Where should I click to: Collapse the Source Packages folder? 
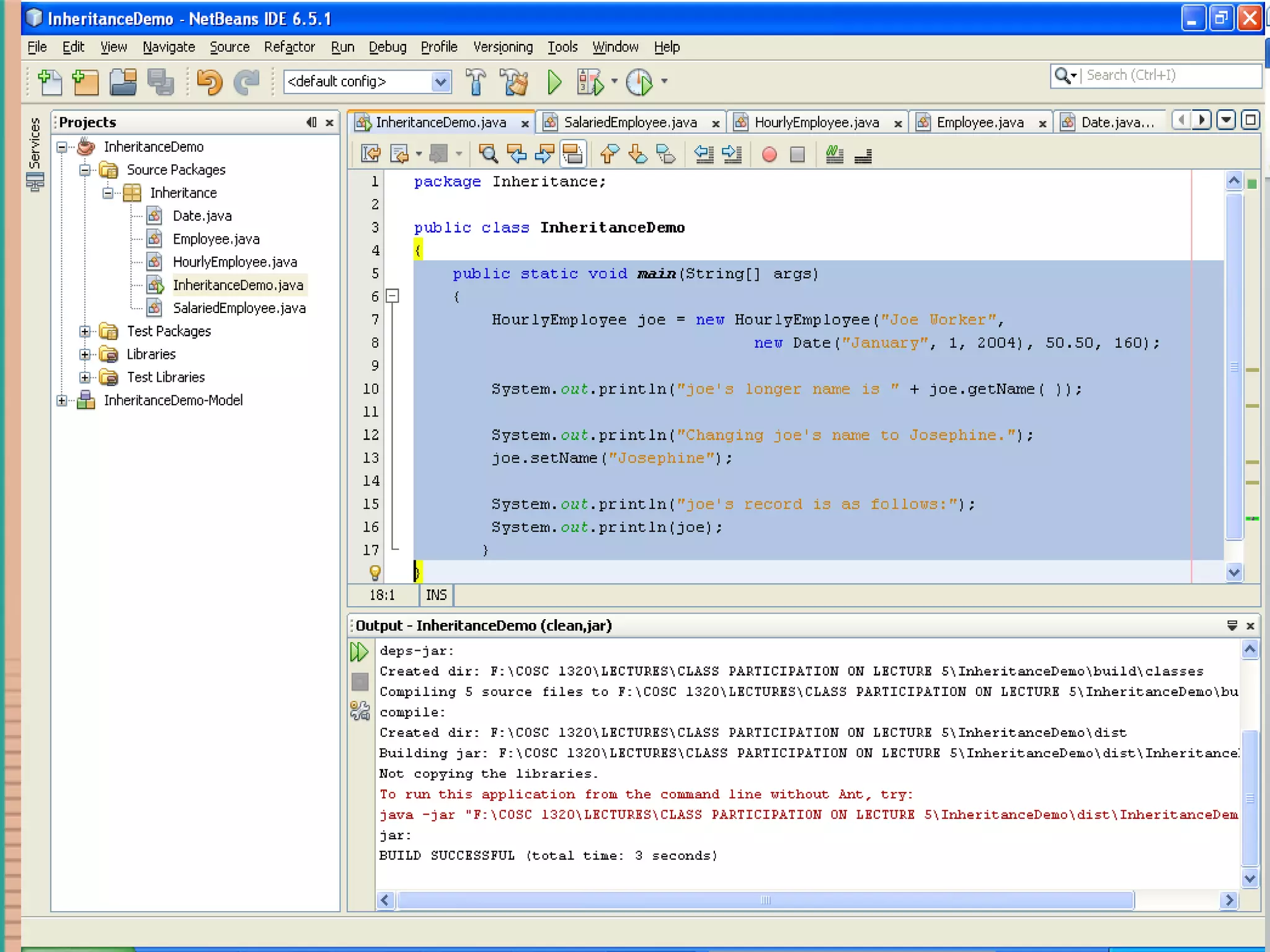[85, 170]
